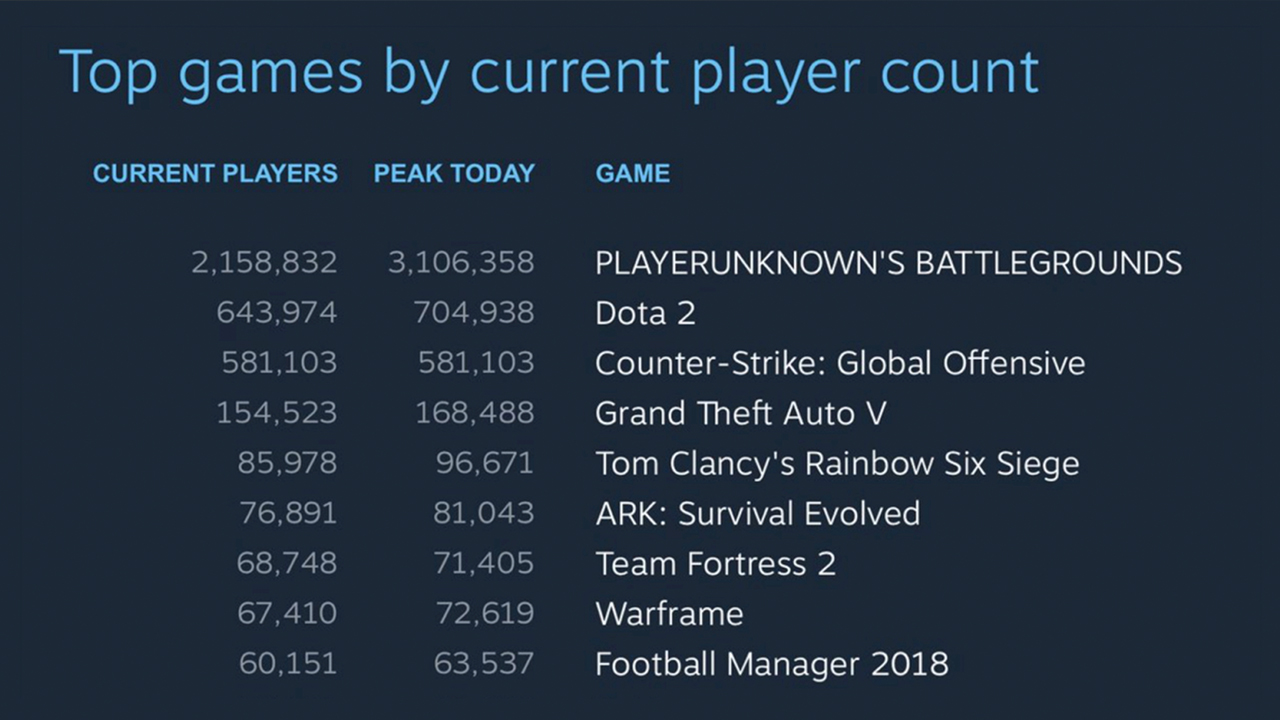The width and height of the screenshot is (1280, 720).
Task: Click Warframe current players value 67,410
Action: pyautogui.click(x=287, y=613)
